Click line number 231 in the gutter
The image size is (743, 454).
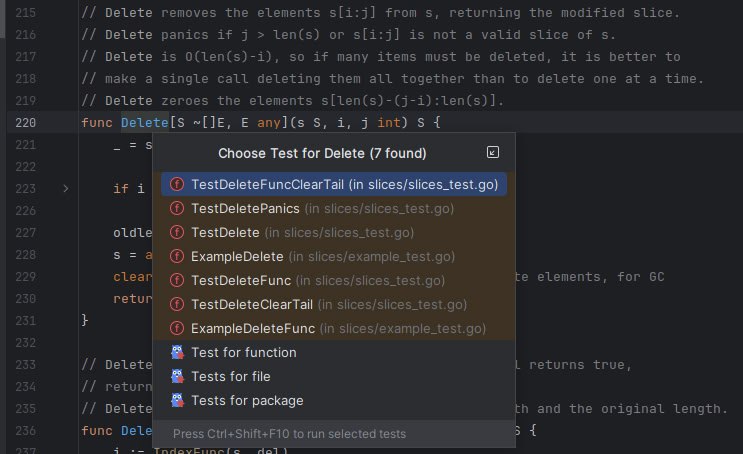[x=26, y=321]
